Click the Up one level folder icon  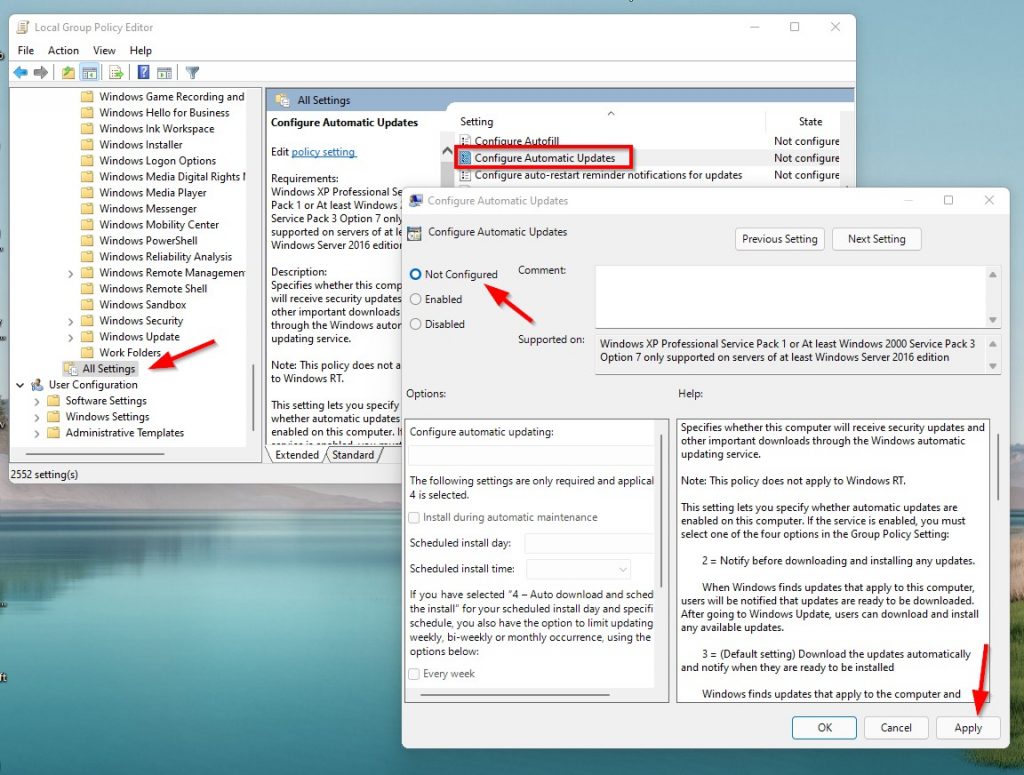(x=68, y=72)
